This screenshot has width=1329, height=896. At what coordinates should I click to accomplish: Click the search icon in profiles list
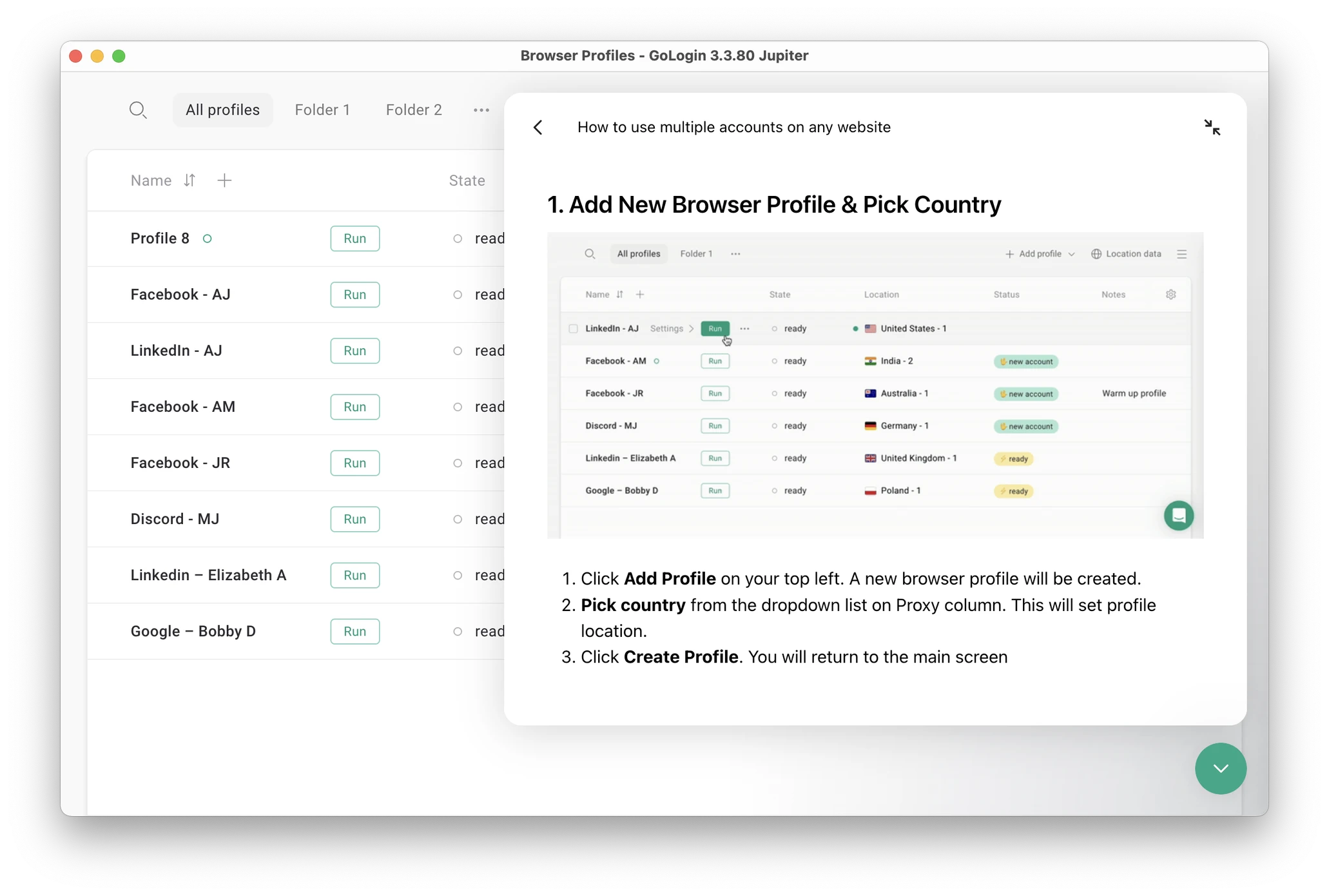[x=139, y=109]
